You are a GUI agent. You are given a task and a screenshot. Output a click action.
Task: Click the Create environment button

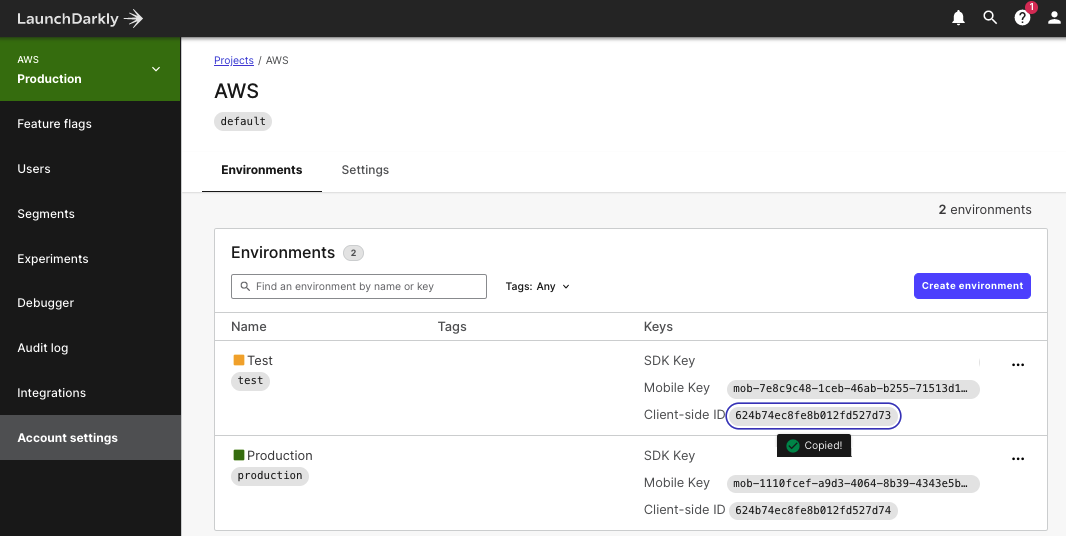(972, 286)
